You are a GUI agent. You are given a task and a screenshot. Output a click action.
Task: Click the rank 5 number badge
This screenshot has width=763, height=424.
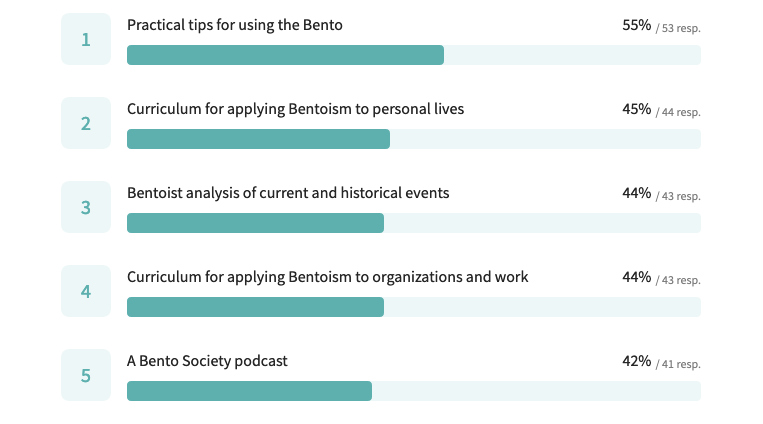[x=86, y=375]
